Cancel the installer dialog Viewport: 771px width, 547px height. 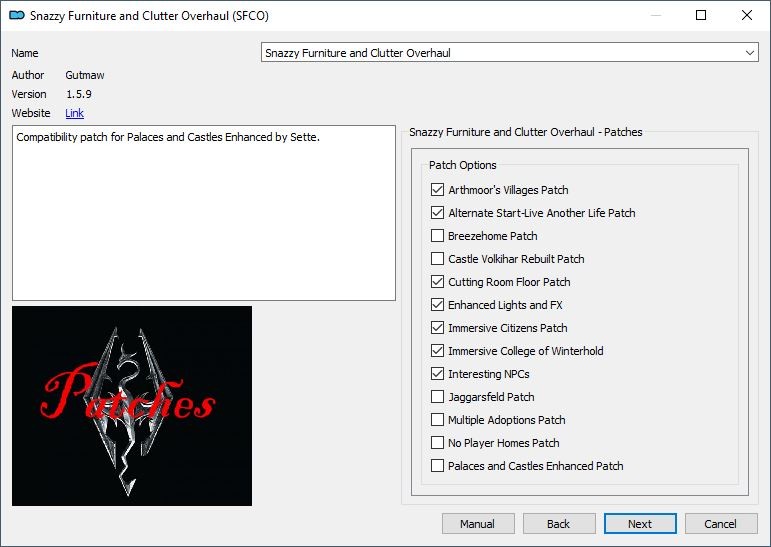pyautogui.click(x=721, y=524)
